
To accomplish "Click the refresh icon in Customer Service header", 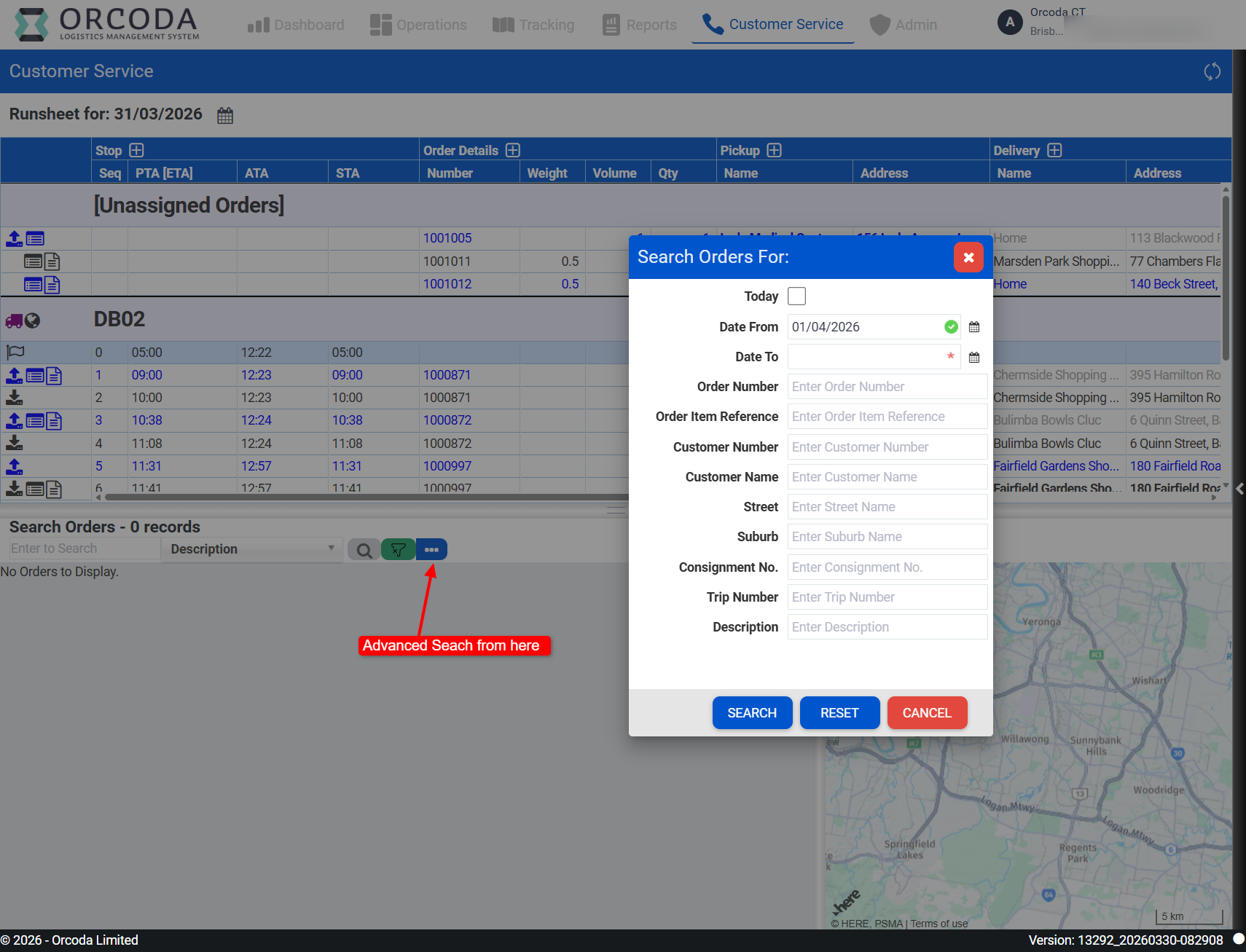I will [x=1212, y=71].
